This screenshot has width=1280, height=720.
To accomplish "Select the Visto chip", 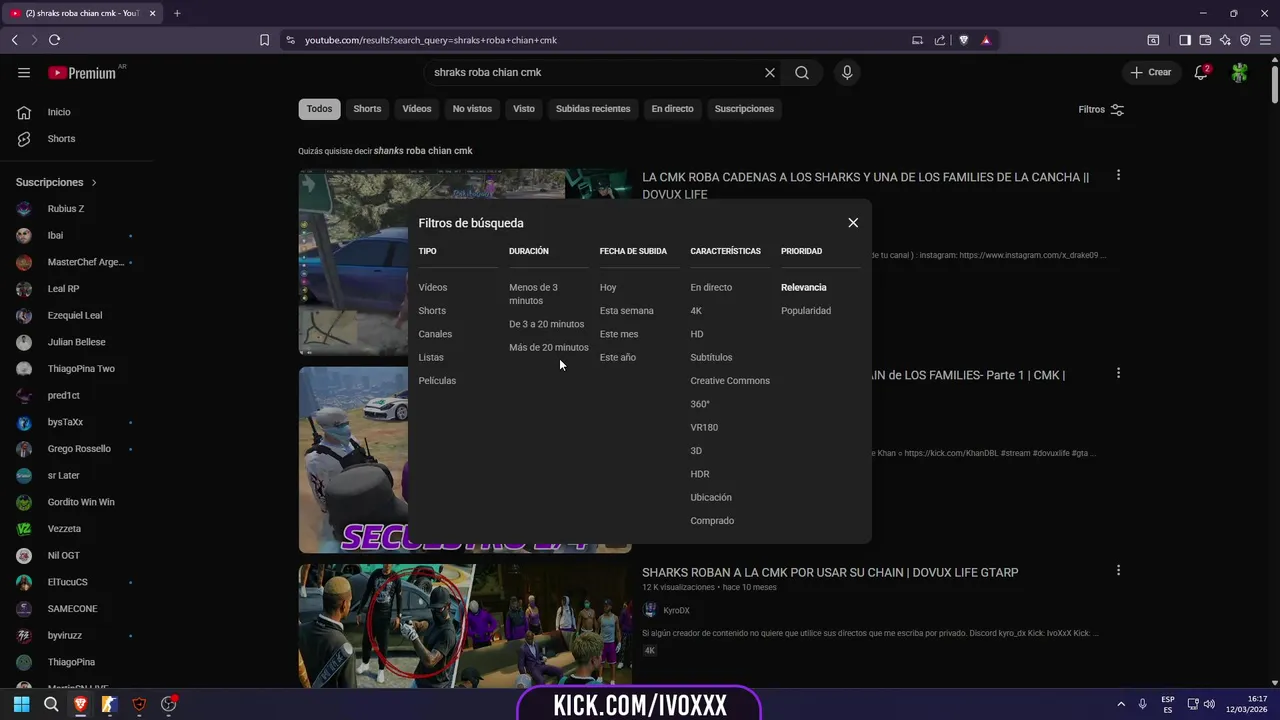I will tap(524, 109).
